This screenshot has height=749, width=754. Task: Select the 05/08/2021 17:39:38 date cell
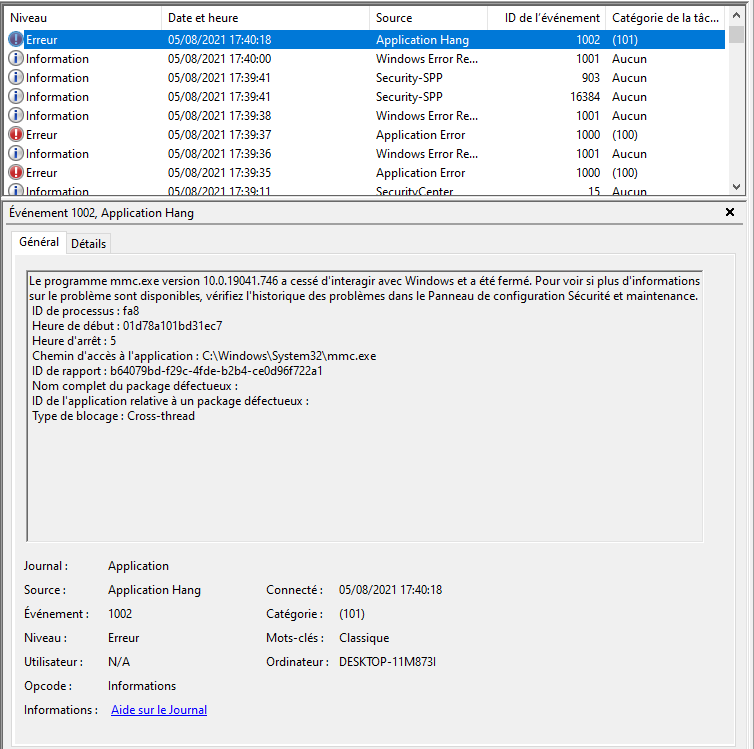point(219,116)
